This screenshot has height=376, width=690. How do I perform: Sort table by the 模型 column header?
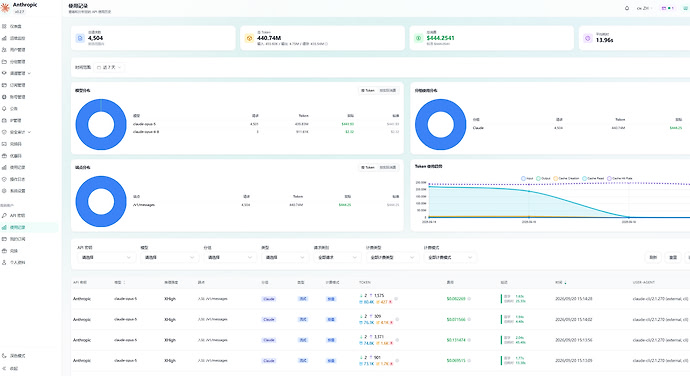pyautogui.click(x=120, y=282)
